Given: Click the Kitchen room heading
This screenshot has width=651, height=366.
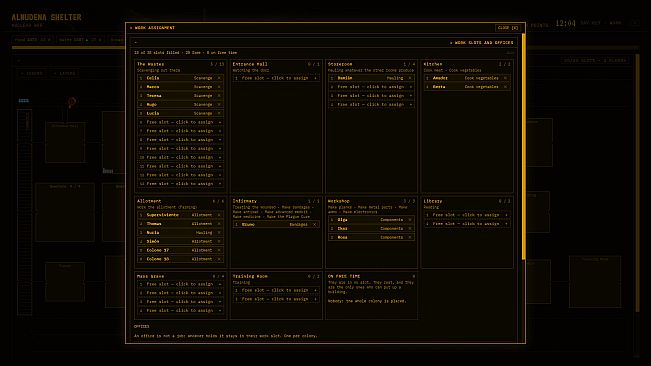Looking at the screenshot, I should coord(433,64).
